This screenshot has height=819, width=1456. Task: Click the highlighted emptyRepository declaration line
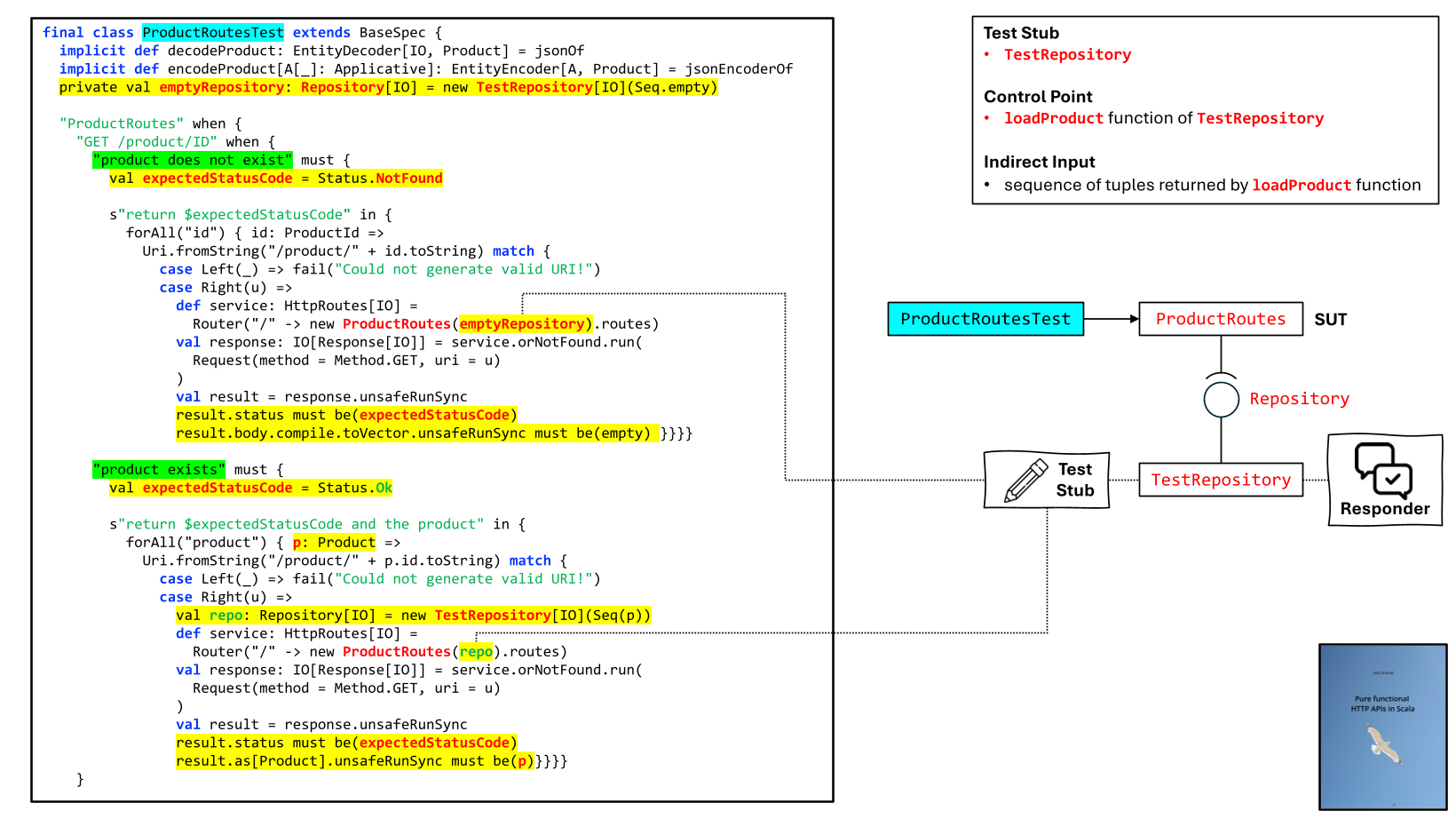click(388, 87)
